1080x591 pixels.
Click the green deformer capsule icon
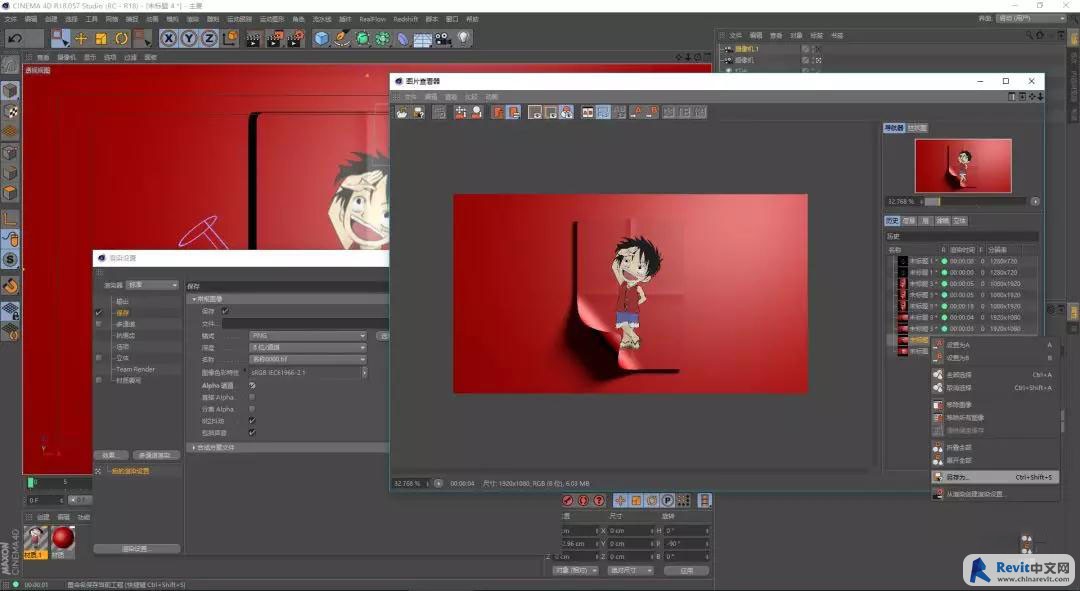point(362,39)
